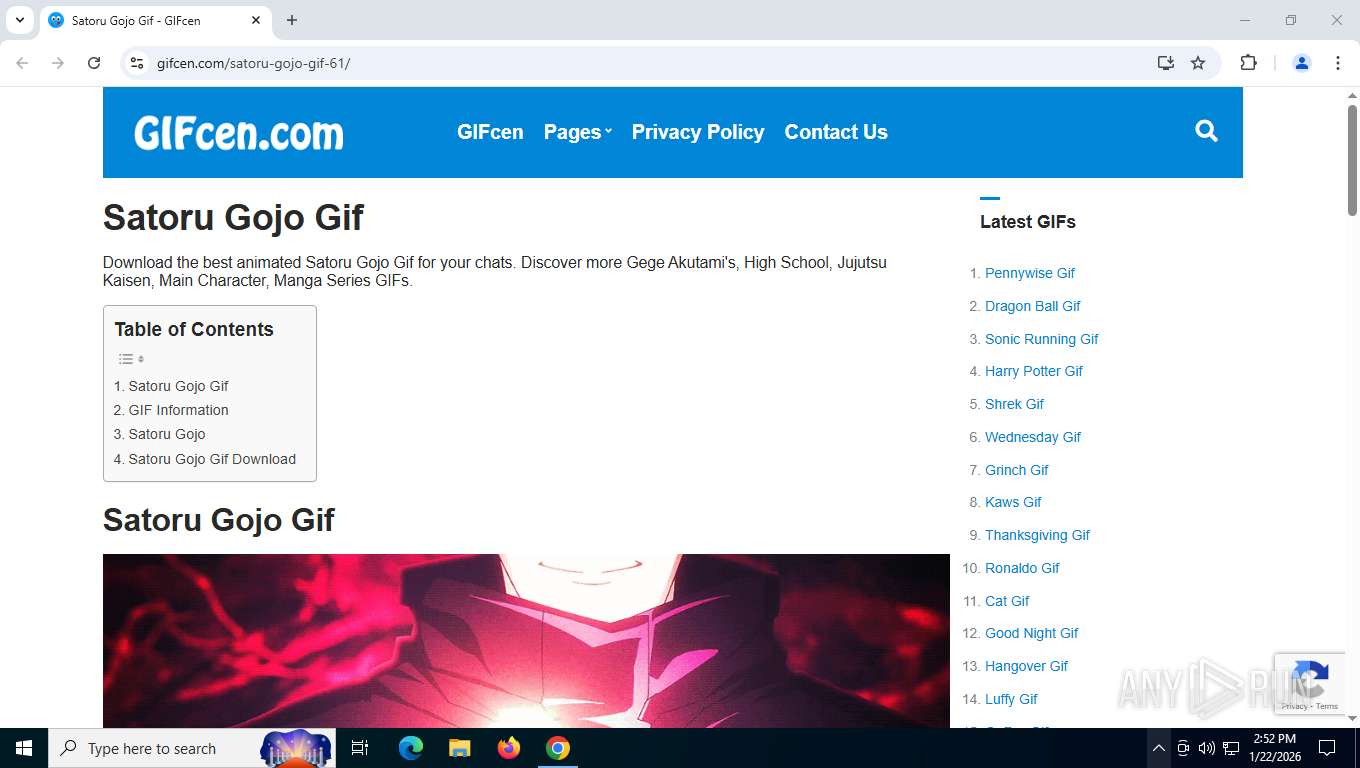Reload the page
The image size is (1360, 768).
point(94,63)
